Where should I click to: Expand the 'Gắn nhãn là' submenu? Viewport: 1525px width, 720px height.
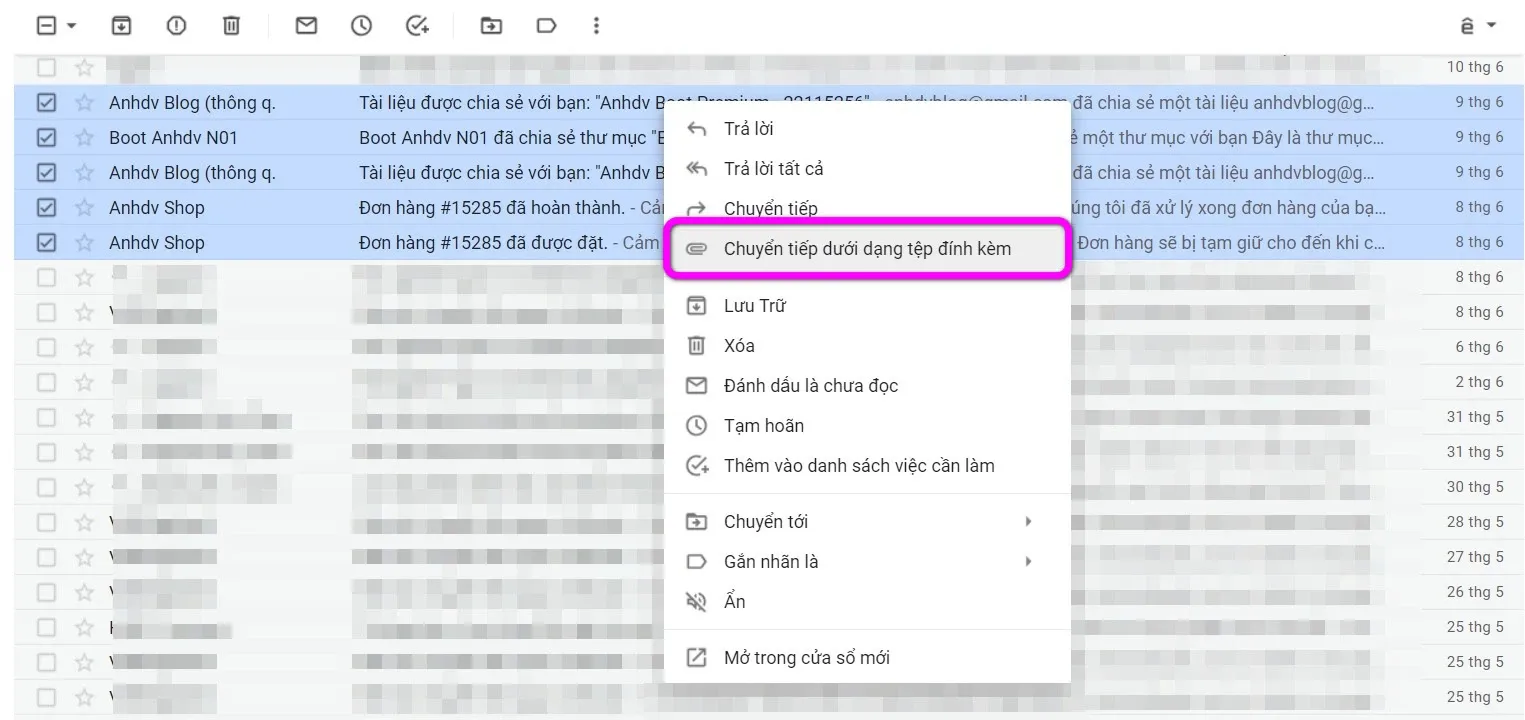point(867,562)
